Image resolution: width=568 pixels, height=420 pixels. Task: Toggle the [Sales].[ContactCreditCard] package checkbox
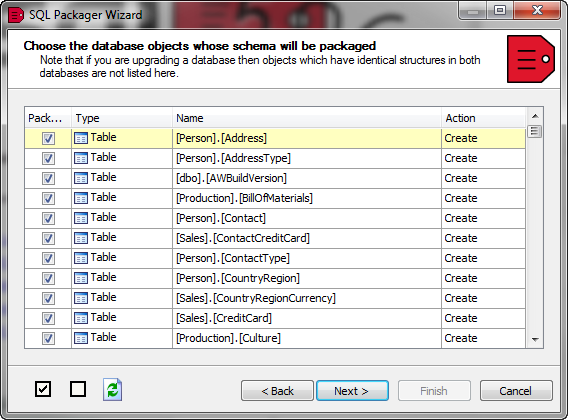click(x=49, y=238)
